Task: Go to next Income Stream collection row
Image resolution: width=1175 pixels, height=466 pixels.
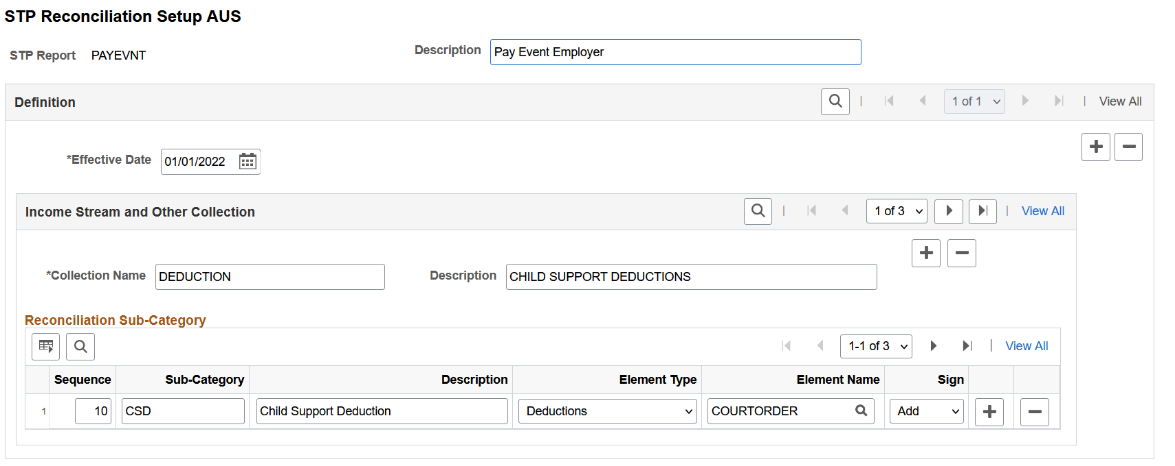Action: pyautogui.click(x=948, y=211)
